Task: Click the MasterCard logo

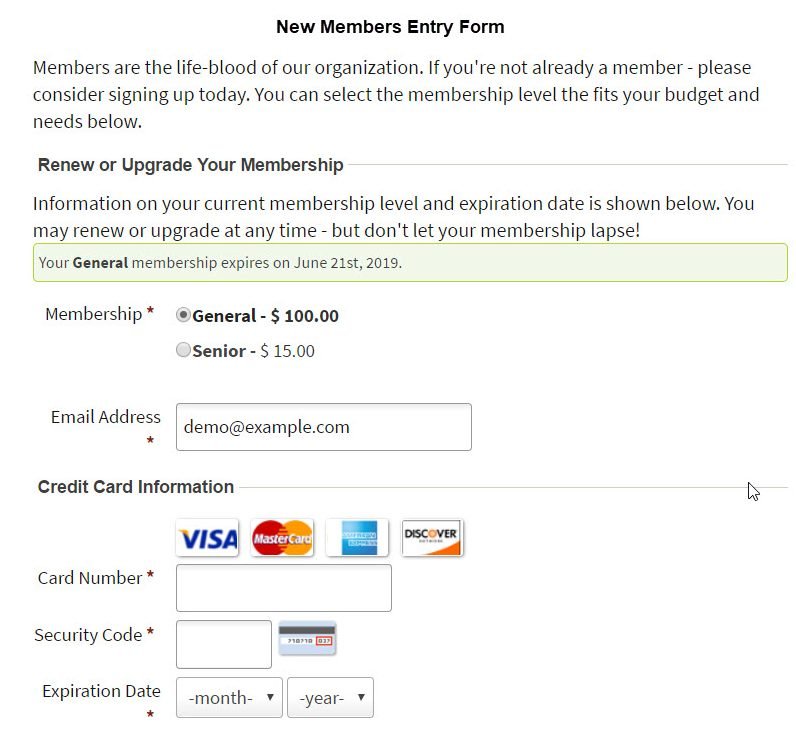Action: point(282,538)
